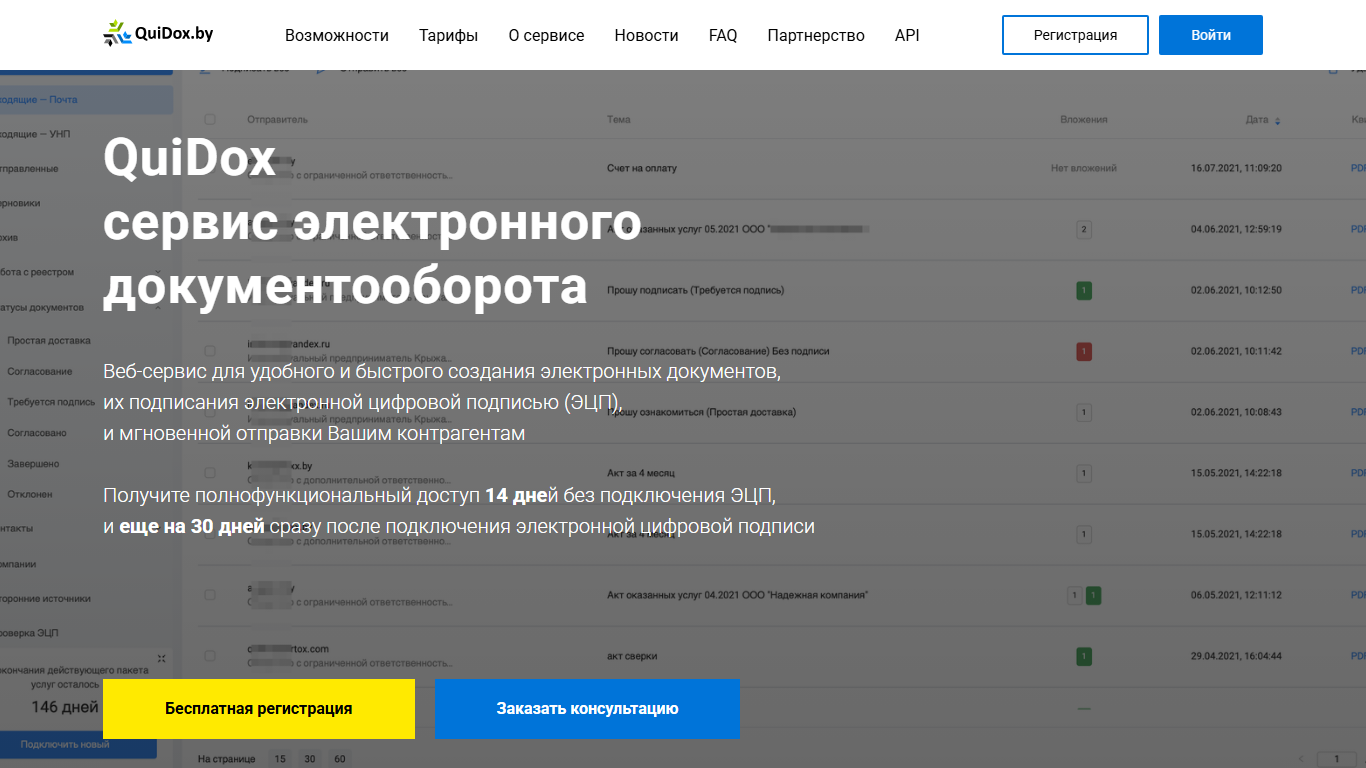Click the Заказать консультацию button

coord(587,709)
